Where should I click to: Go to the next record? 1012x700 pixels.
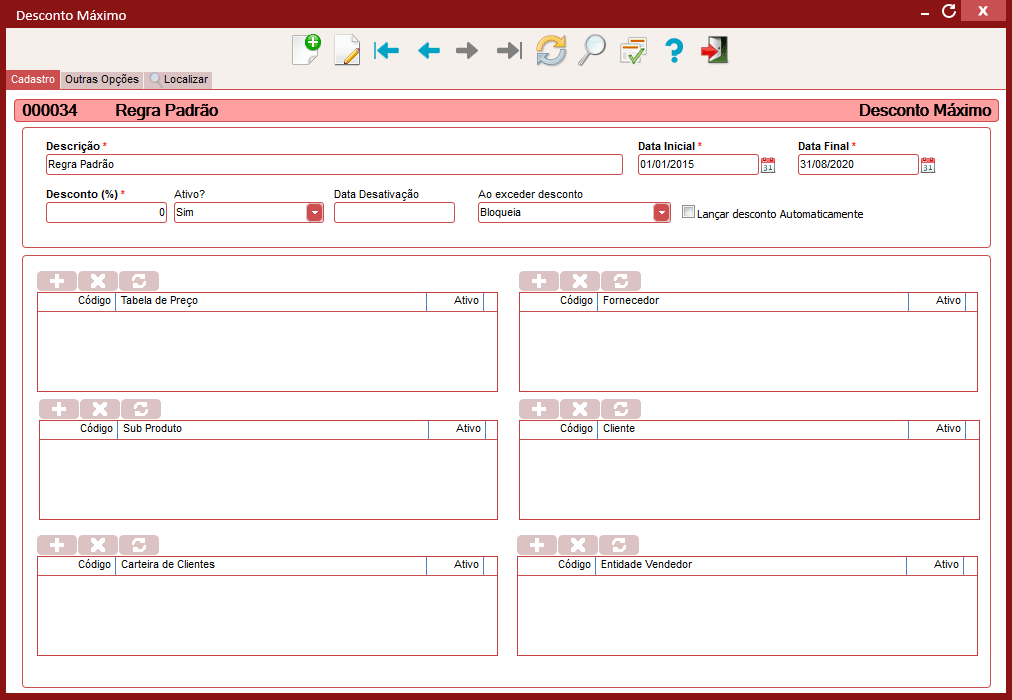pos(467,50)
